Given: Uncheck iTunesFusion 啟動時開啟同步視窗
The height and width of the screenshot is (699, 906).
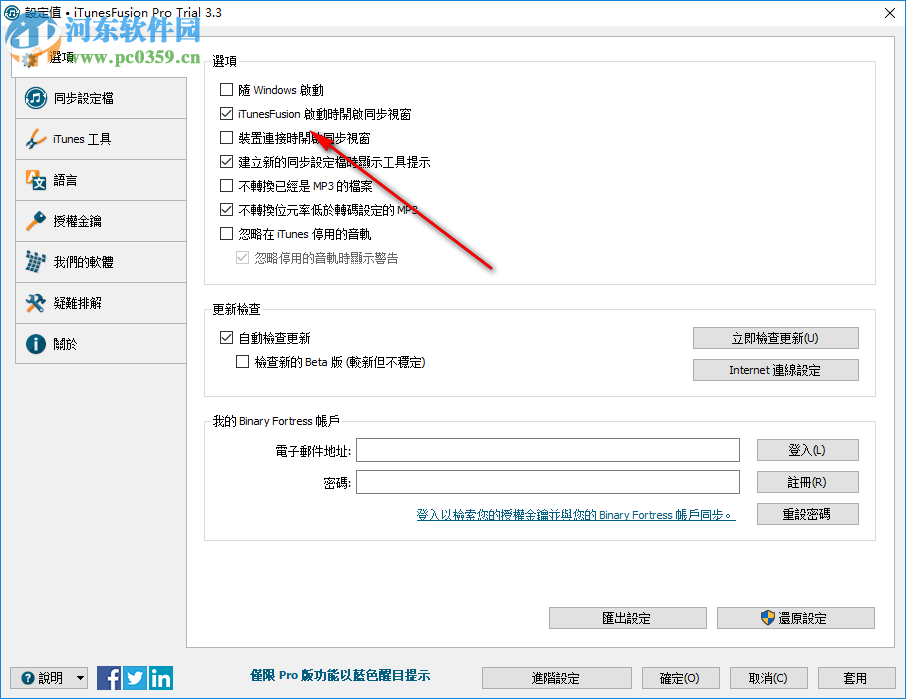Looking at the screenshot, I should click(x=226, y=113).
